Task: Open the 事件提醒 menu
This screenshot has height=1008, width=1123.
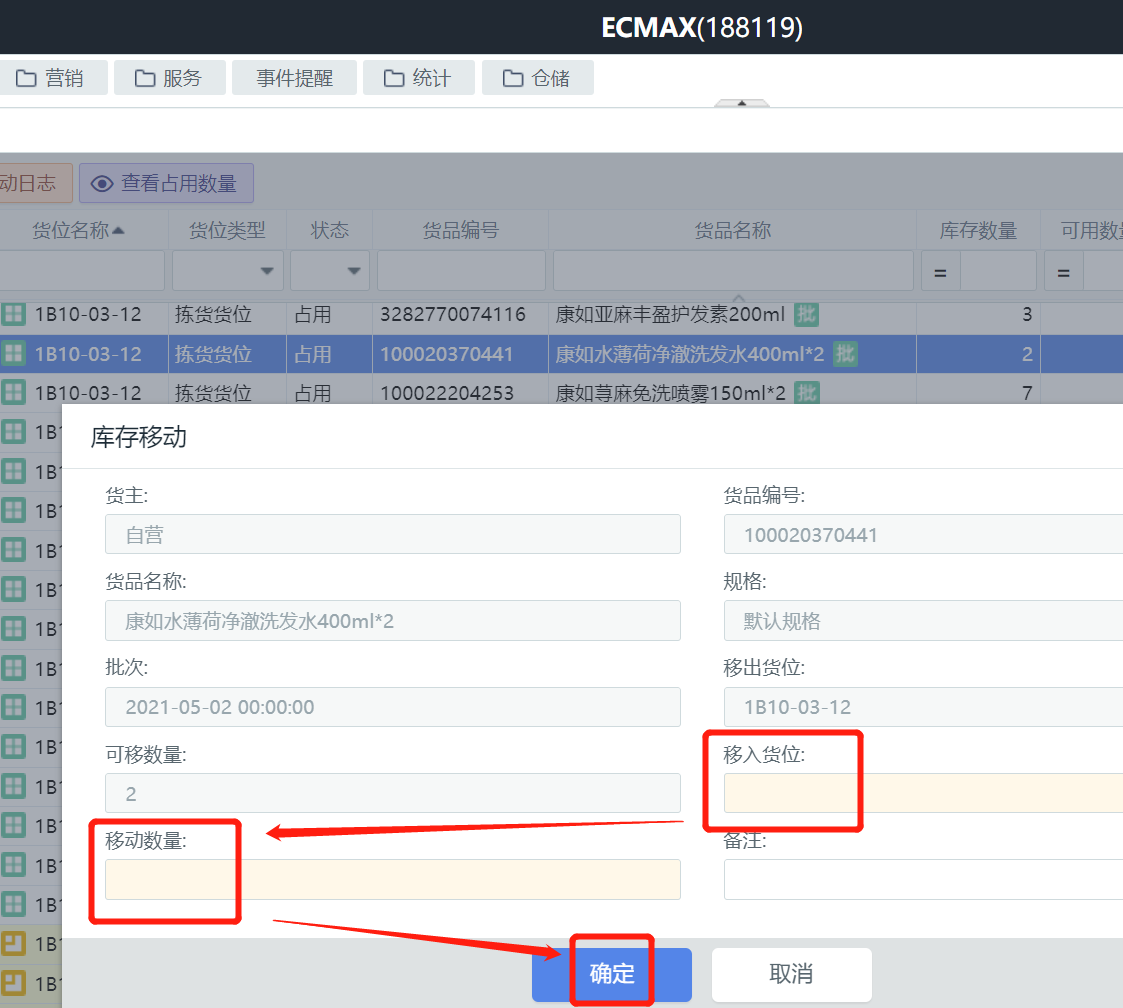Action: coord(294,77)
